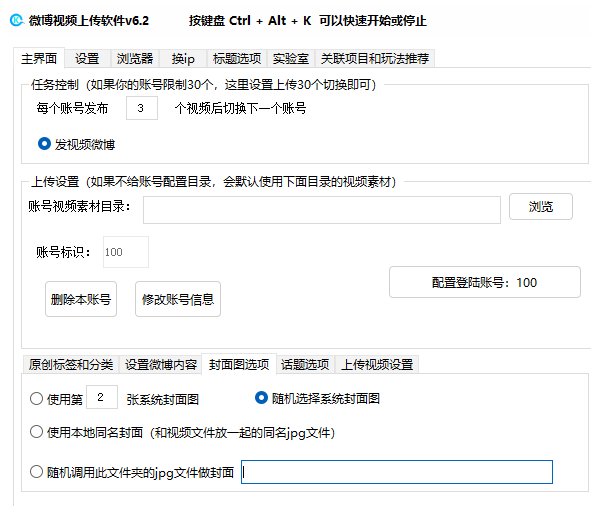Screen dimensions: 591x513
Task: Select 使用本地同名封面 radio option
Action: pyautogui.click(x=37, y=432)
